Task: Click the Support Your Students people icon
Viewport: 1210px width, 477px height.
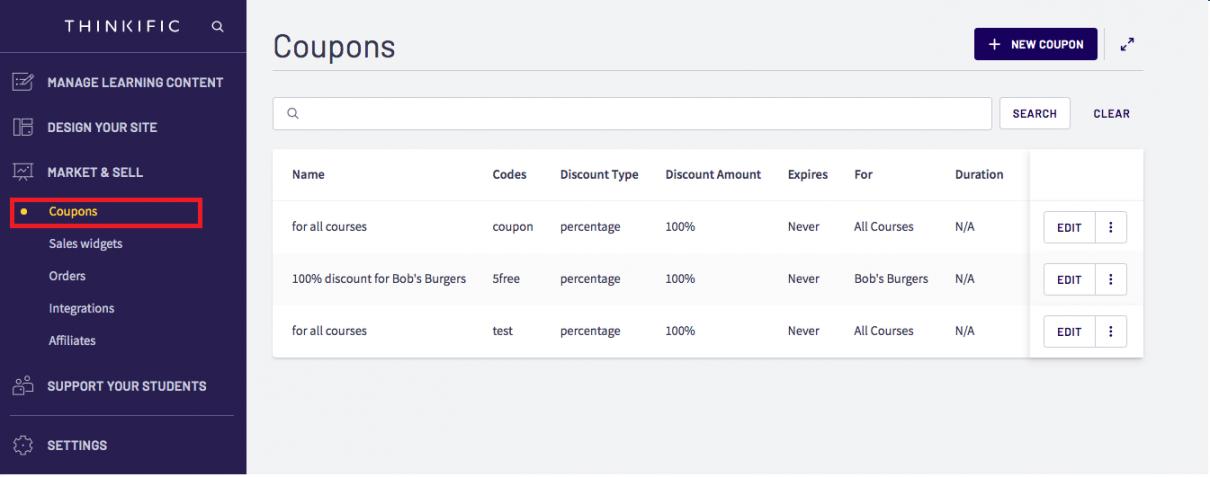Action: [x=21, y=386]
